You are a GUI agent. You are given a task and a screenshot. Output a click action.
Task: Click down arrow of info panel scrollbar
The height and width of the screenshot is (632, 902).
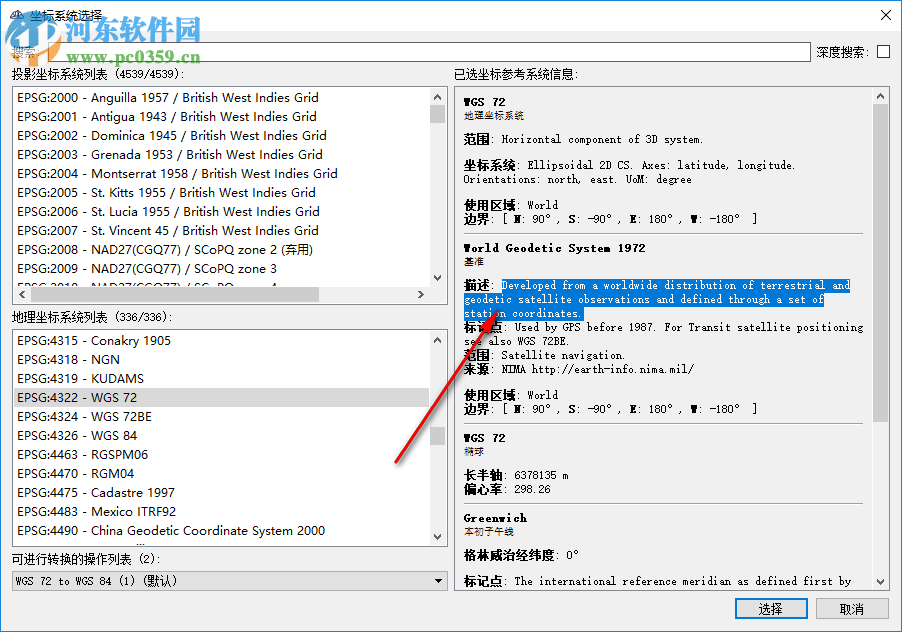click(x=880, y=581)
